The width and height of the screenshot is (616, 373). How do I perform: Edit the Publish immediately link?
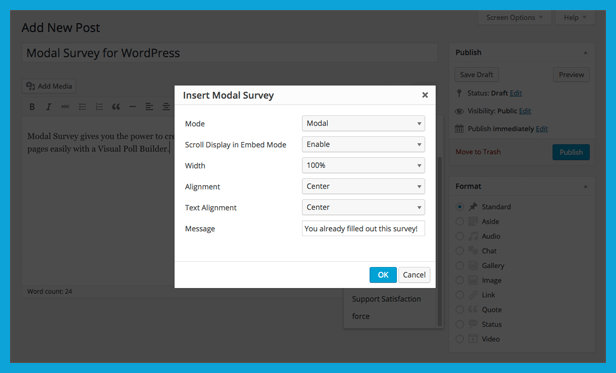coord(542,129)
